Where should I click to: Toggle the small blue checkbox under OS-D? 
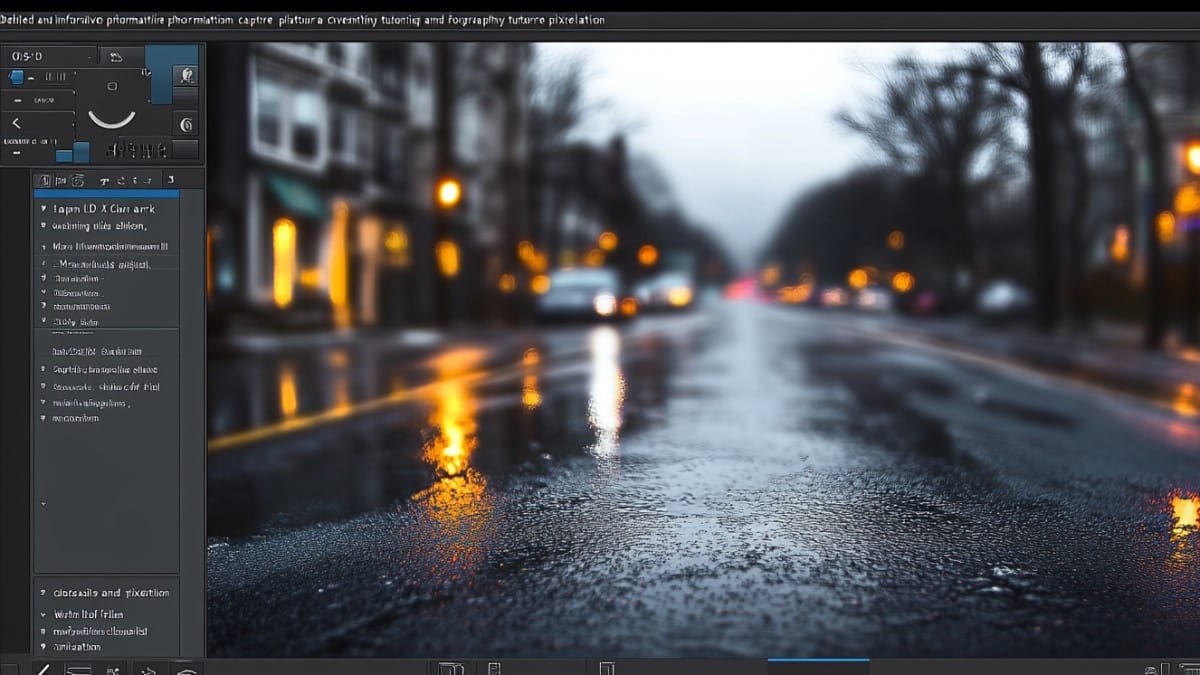17,77
